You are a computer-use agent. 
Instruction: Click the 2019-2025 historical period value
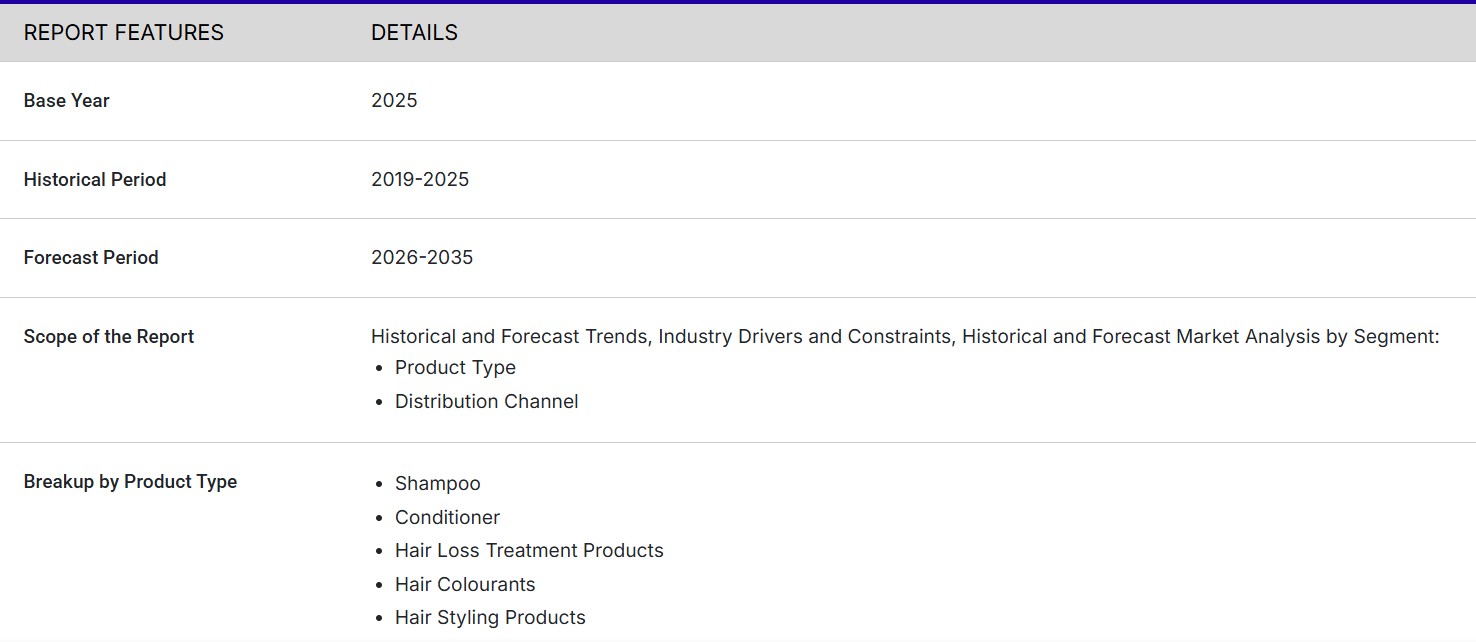pos(420,180)
